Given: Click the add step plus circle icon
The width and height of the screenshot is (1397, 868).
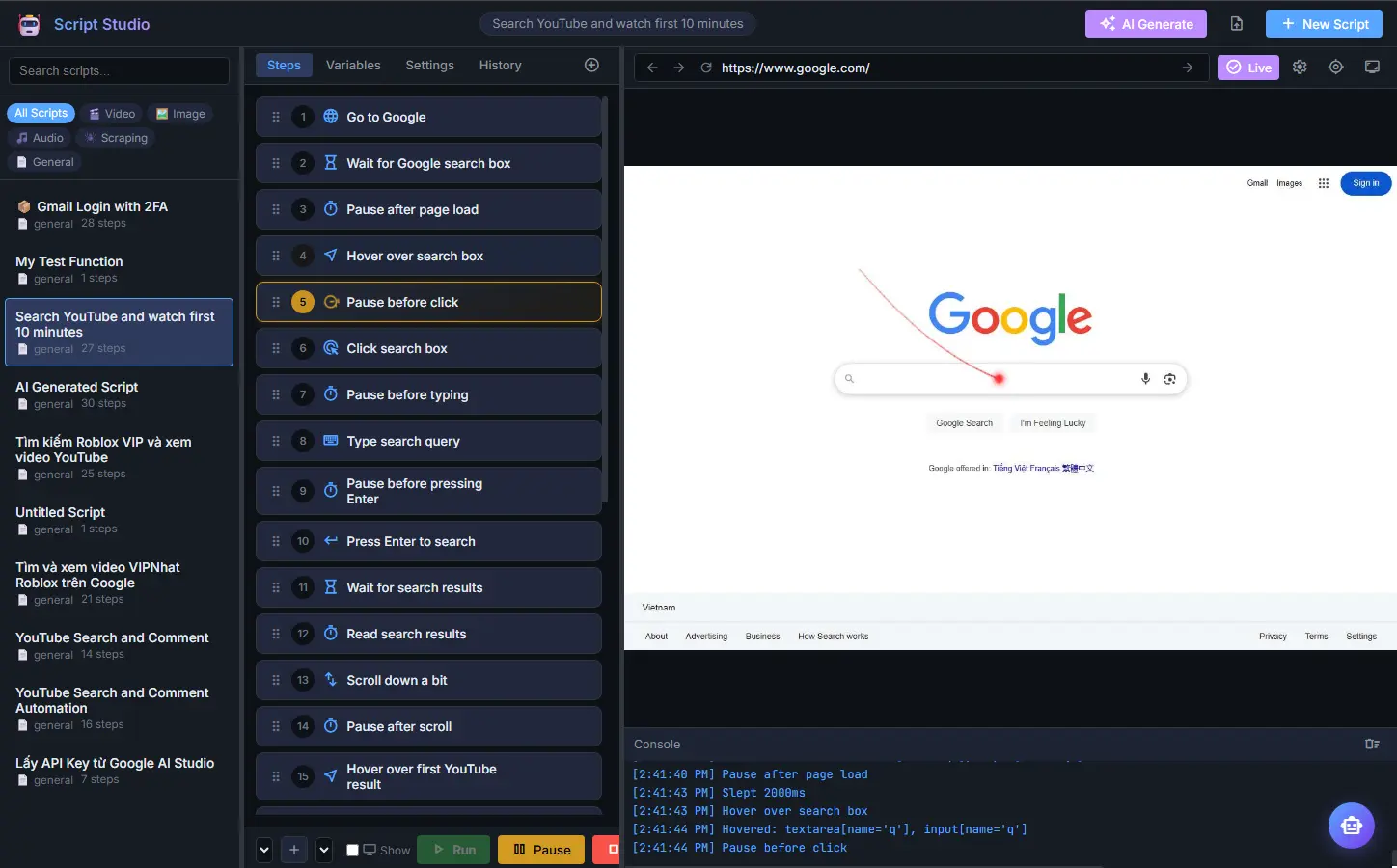Looking at the screenshot, I should coord(591,65).
